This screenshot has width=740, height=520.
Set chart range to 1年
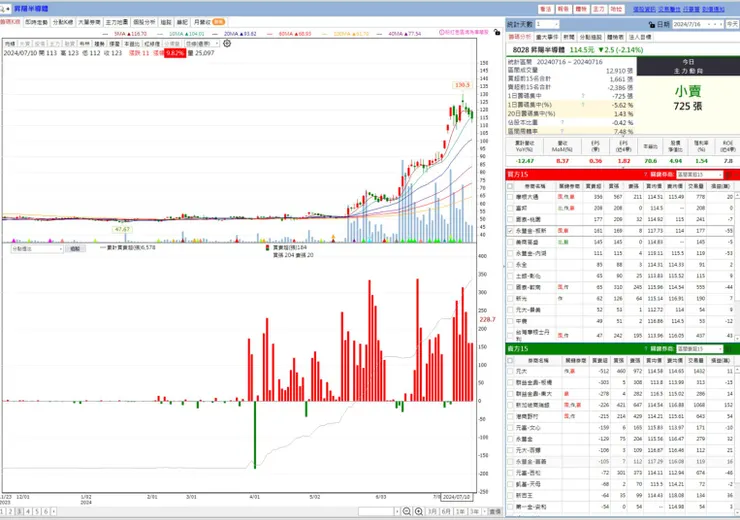click(x=460, y=512)
